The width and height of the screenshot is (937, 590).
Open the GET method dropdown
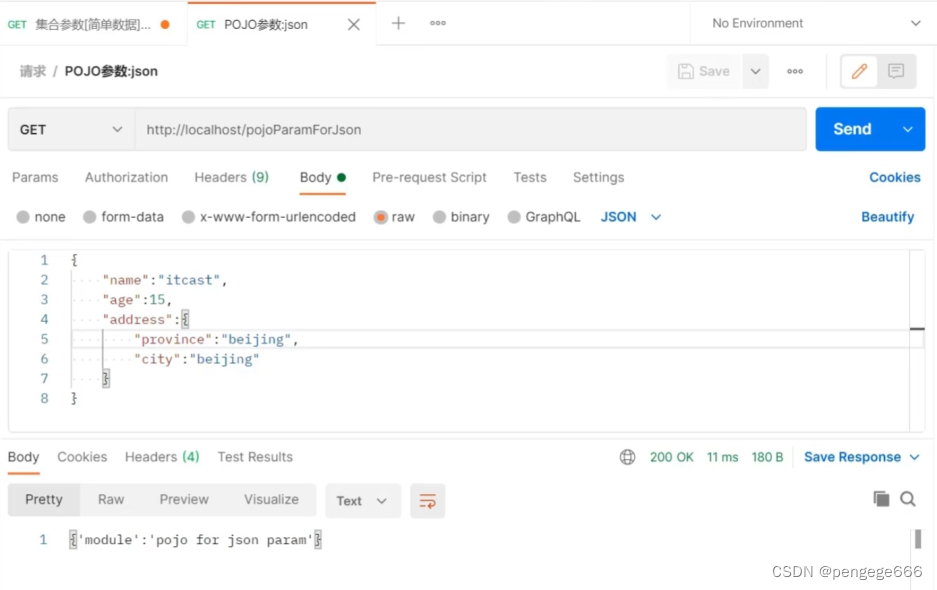(68, 129)
